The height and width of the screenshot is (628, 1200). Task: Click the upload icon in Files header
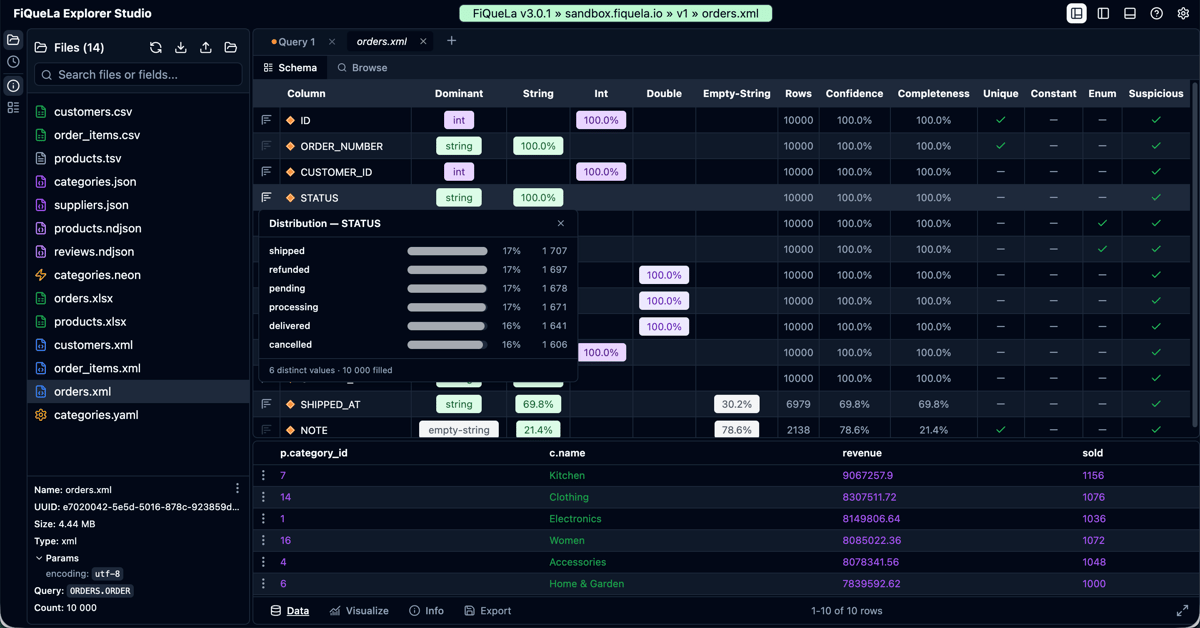(x=206, y=47)
